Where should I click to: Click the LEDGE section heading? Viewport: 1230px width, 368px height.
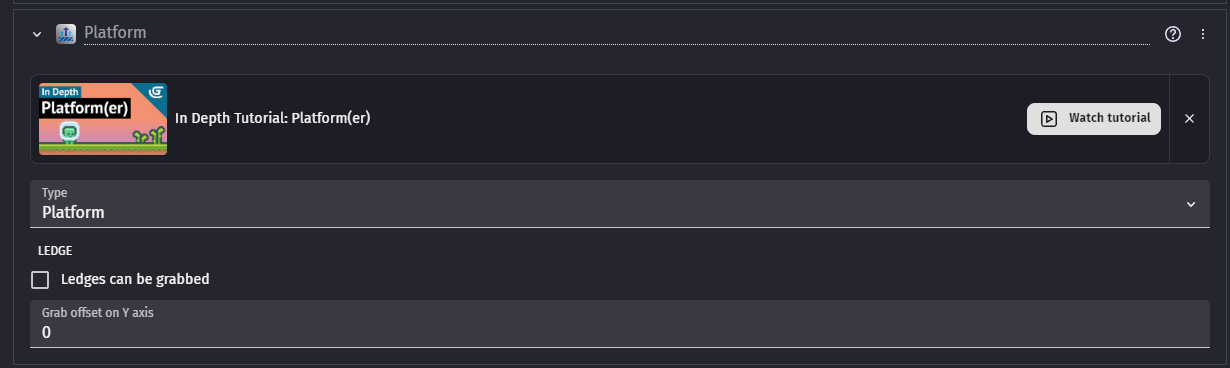[55, 251]
